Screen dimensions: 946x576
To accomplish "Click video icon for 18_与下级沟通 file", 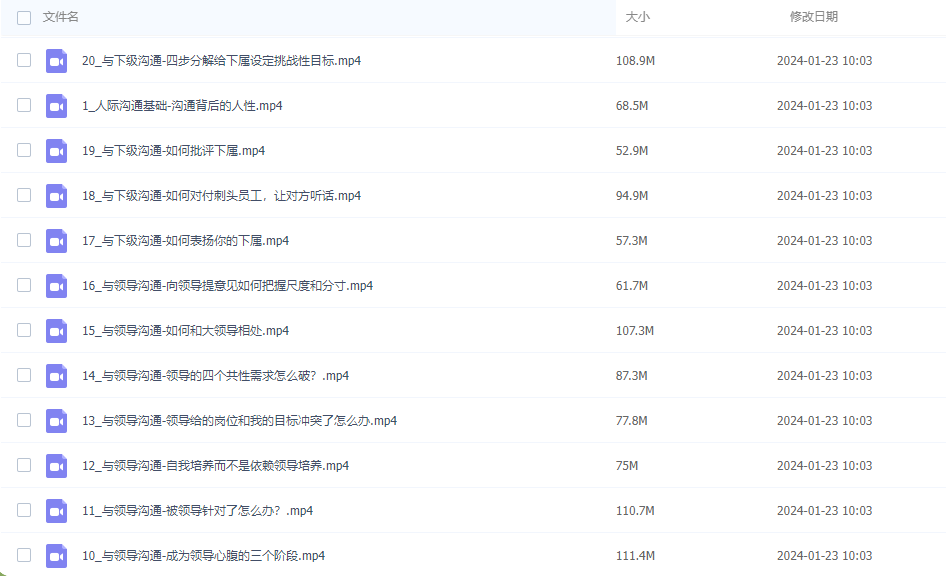I will (x=56, y=196).
